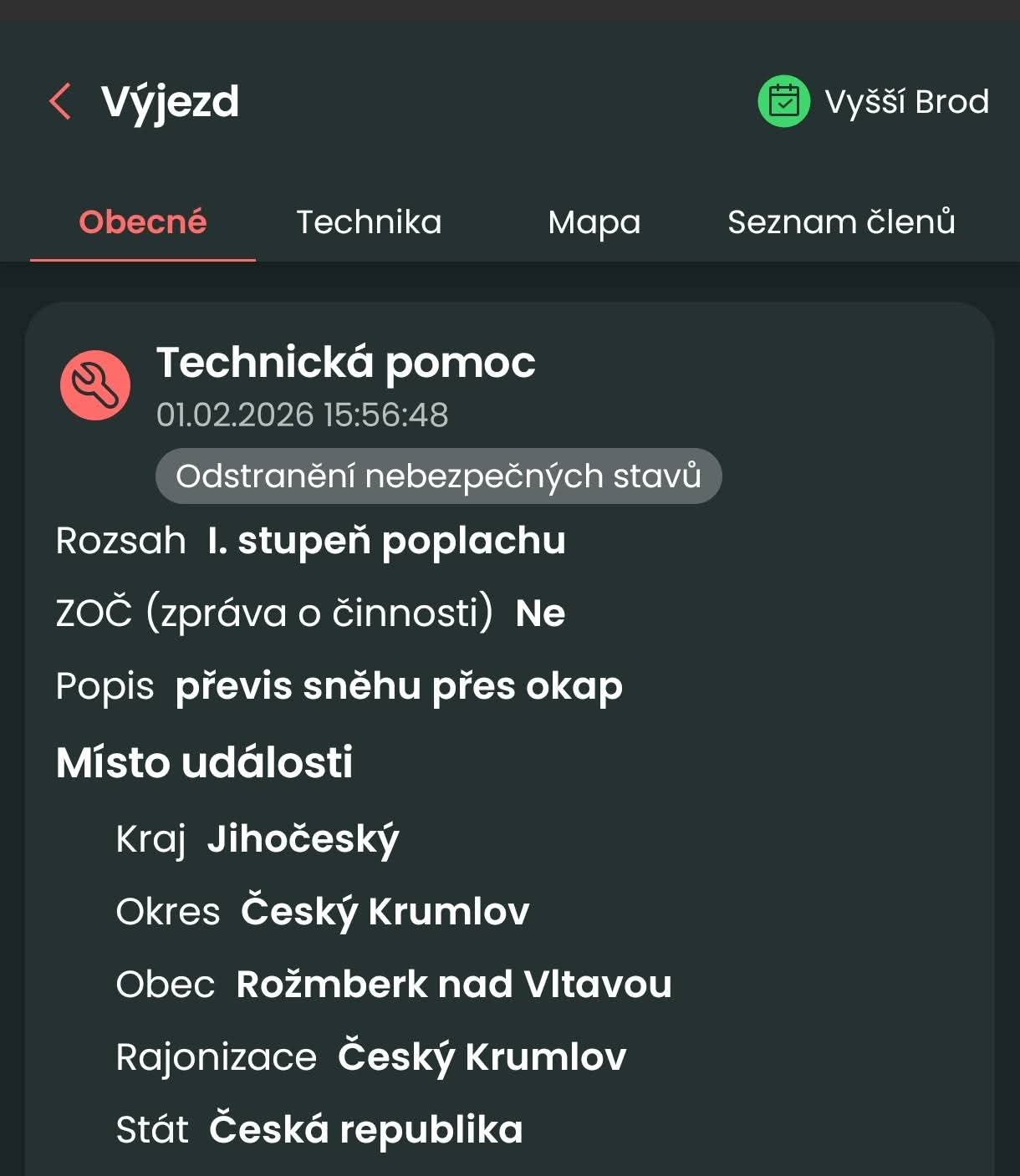Select the description převis sněhu přes okap

[399, 686]
